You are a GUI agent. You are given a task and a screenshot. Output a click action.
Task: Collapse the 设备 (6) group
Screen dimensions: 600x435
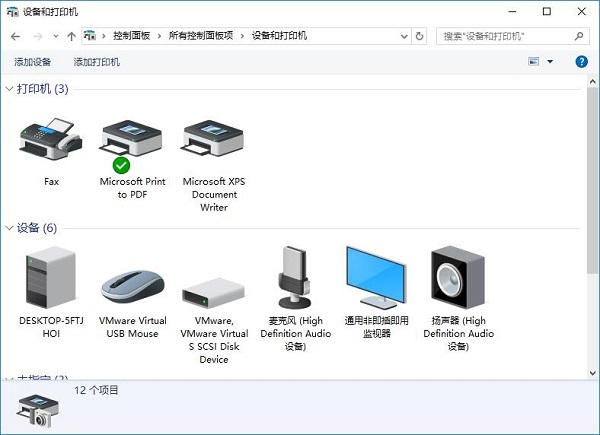9,228
